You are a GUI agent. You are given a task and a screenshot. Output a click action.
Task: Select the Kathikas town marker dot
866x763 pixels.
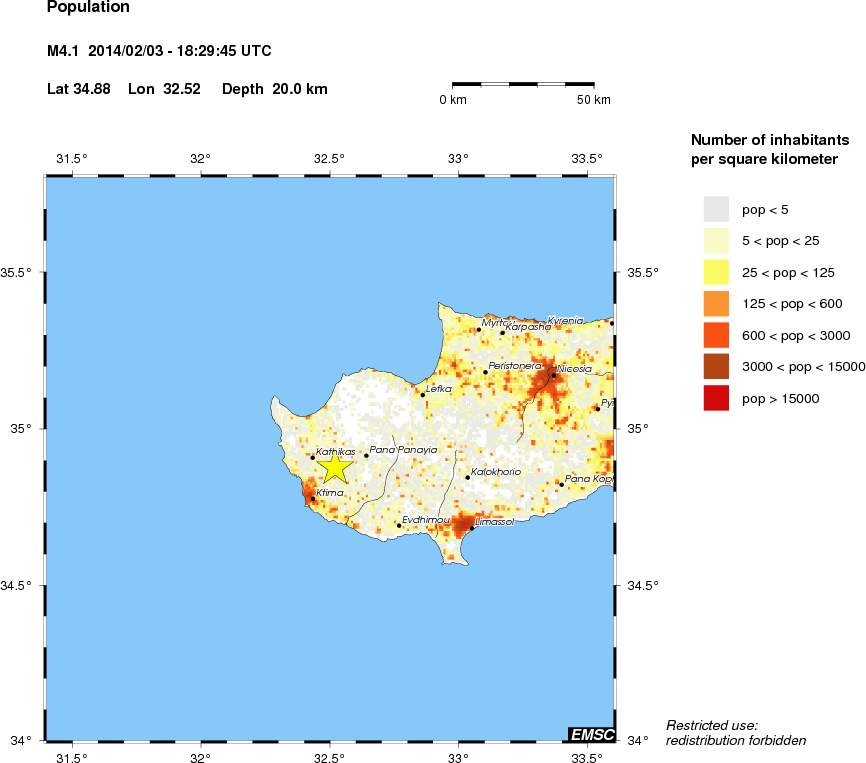(312, 458)
